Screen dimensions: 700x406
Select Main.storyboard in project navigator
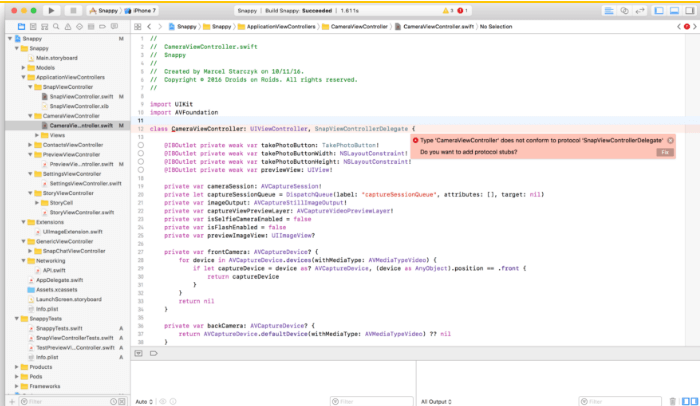[x=55, y=58]
